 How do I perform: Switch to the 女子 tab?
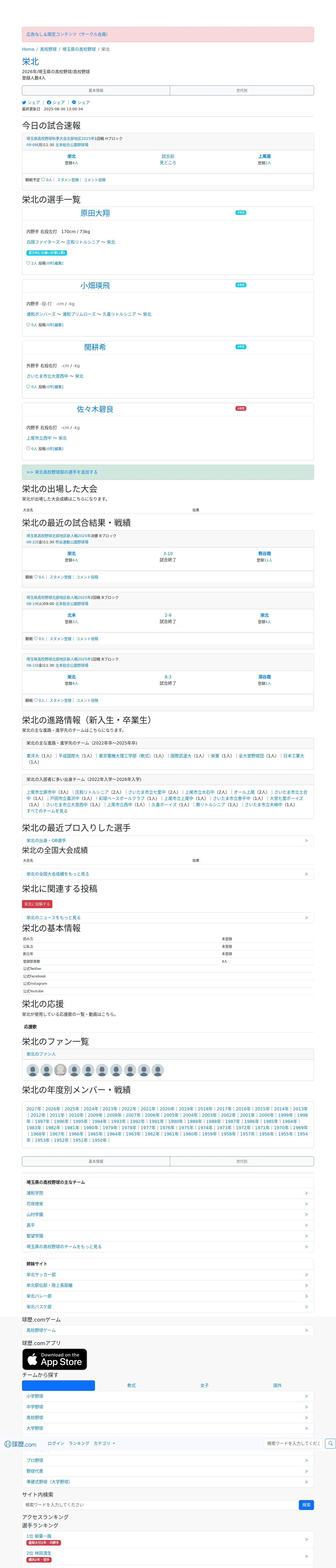click(x=204, y=1385)
